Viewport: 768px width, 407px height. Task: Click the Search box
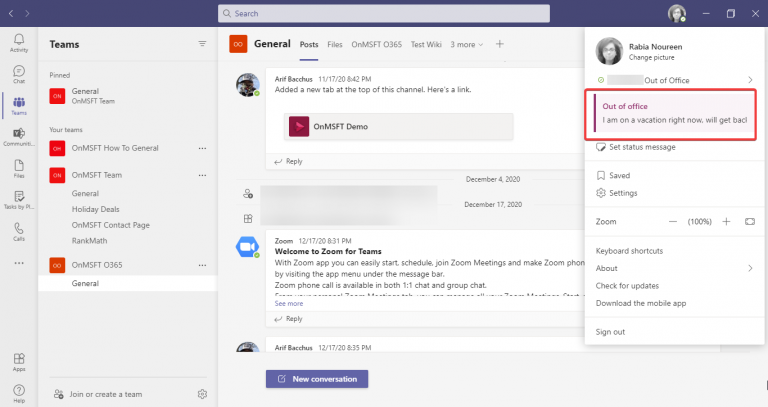click(x=384, y=13)
